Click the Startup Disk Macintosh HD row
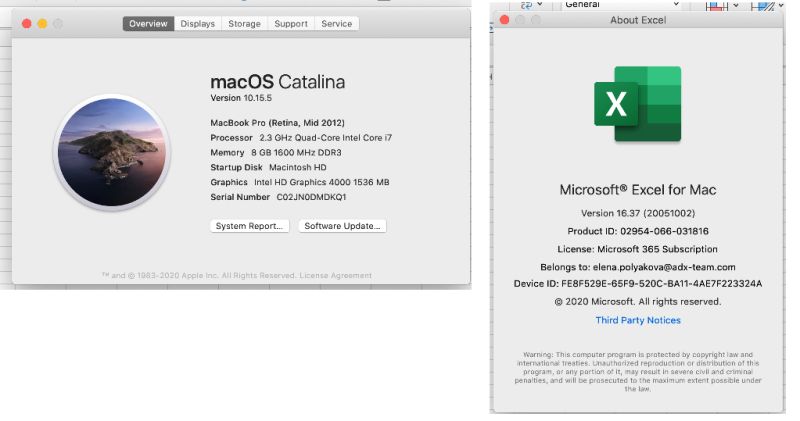Screen dimensions: 800x421 click(268, 167)
